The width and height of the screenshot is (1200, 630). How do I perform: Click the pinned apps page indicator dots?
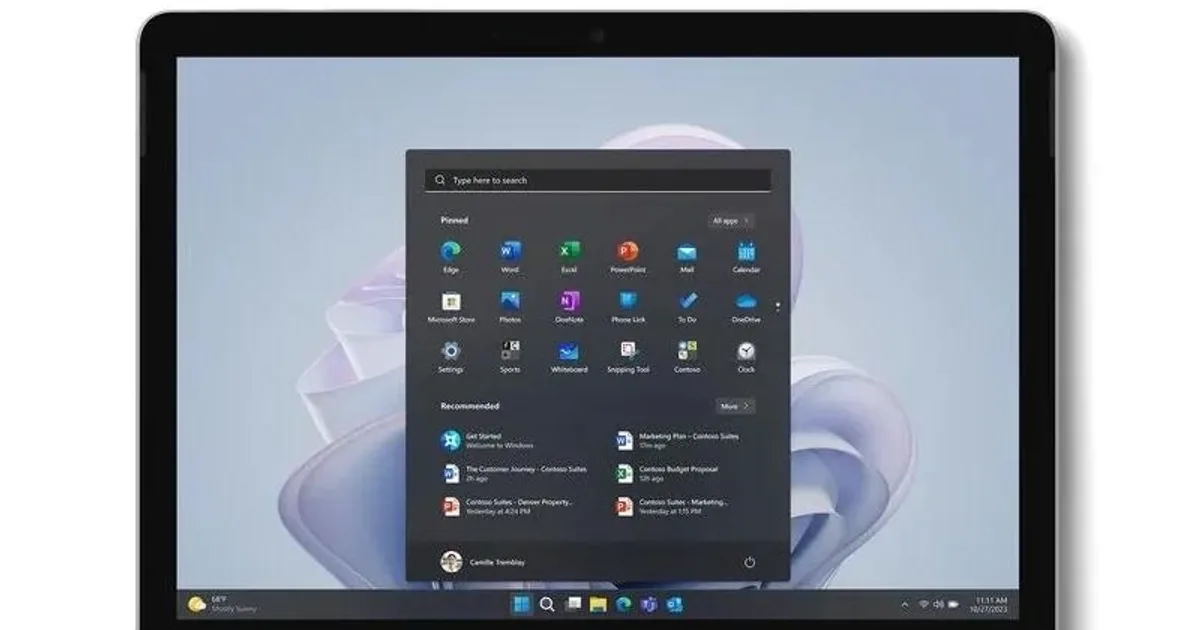[x=777, y=306]
